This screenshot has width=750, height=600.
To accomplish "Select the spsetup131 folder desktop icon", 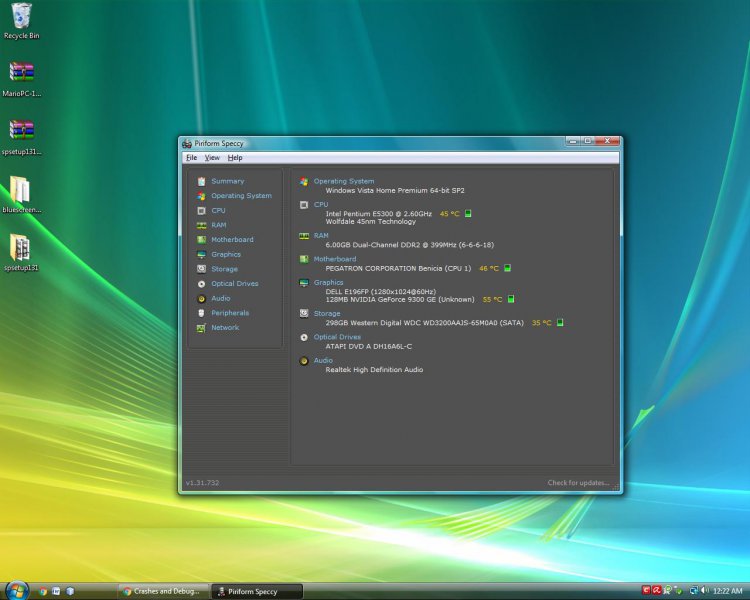I will (21, 253).
